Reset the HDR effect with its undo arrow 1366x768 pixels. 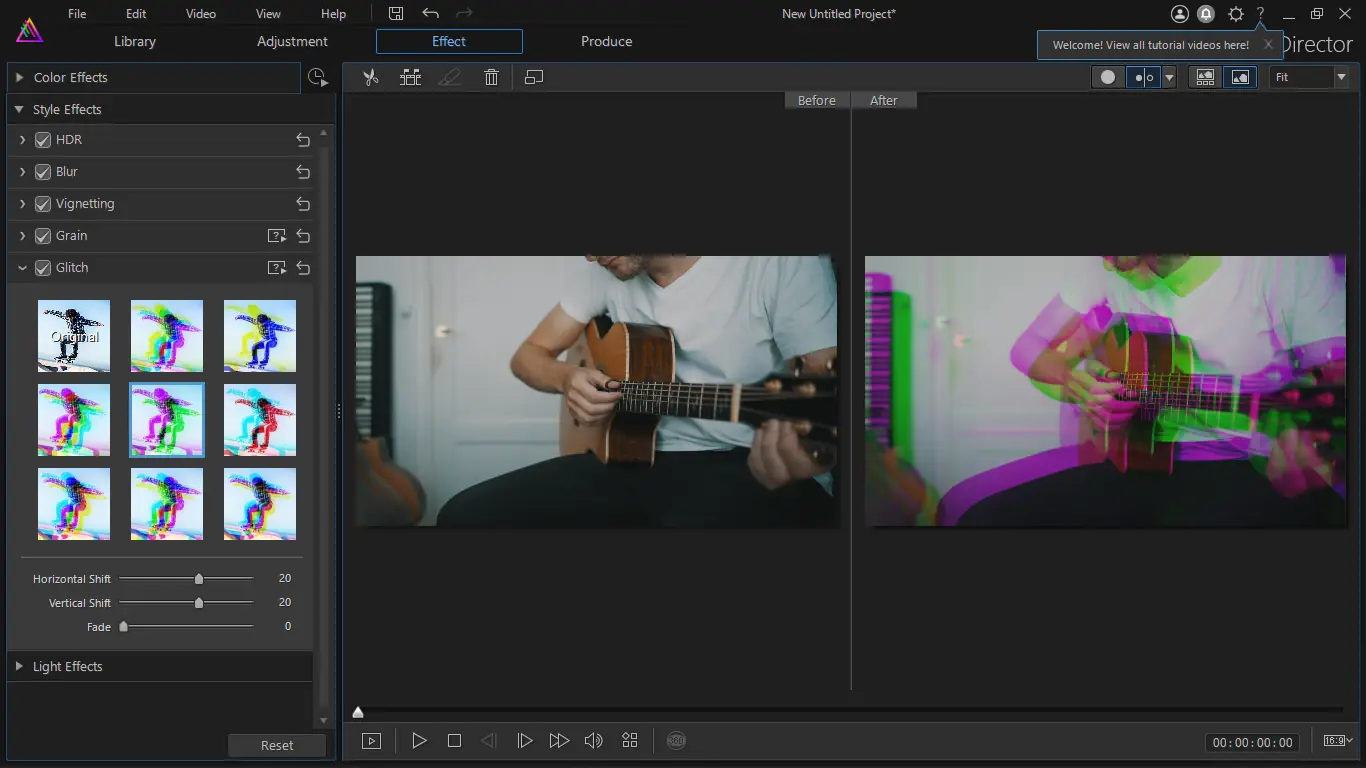303,141
